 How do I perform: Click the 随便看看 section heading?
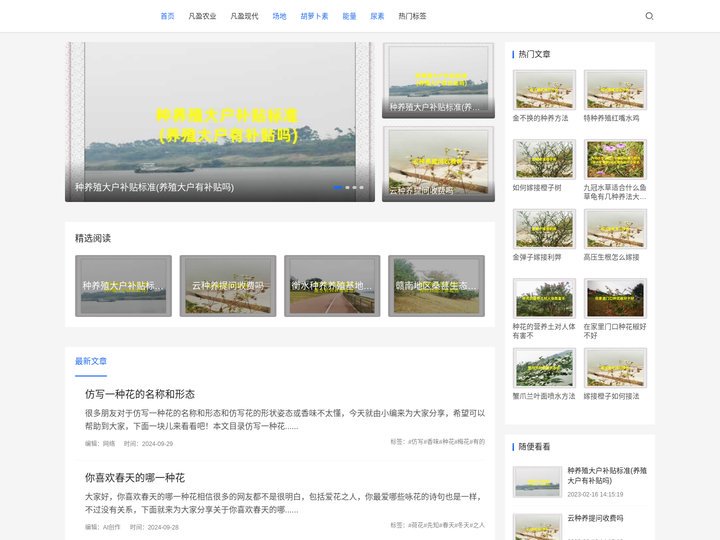pos(534,446)
